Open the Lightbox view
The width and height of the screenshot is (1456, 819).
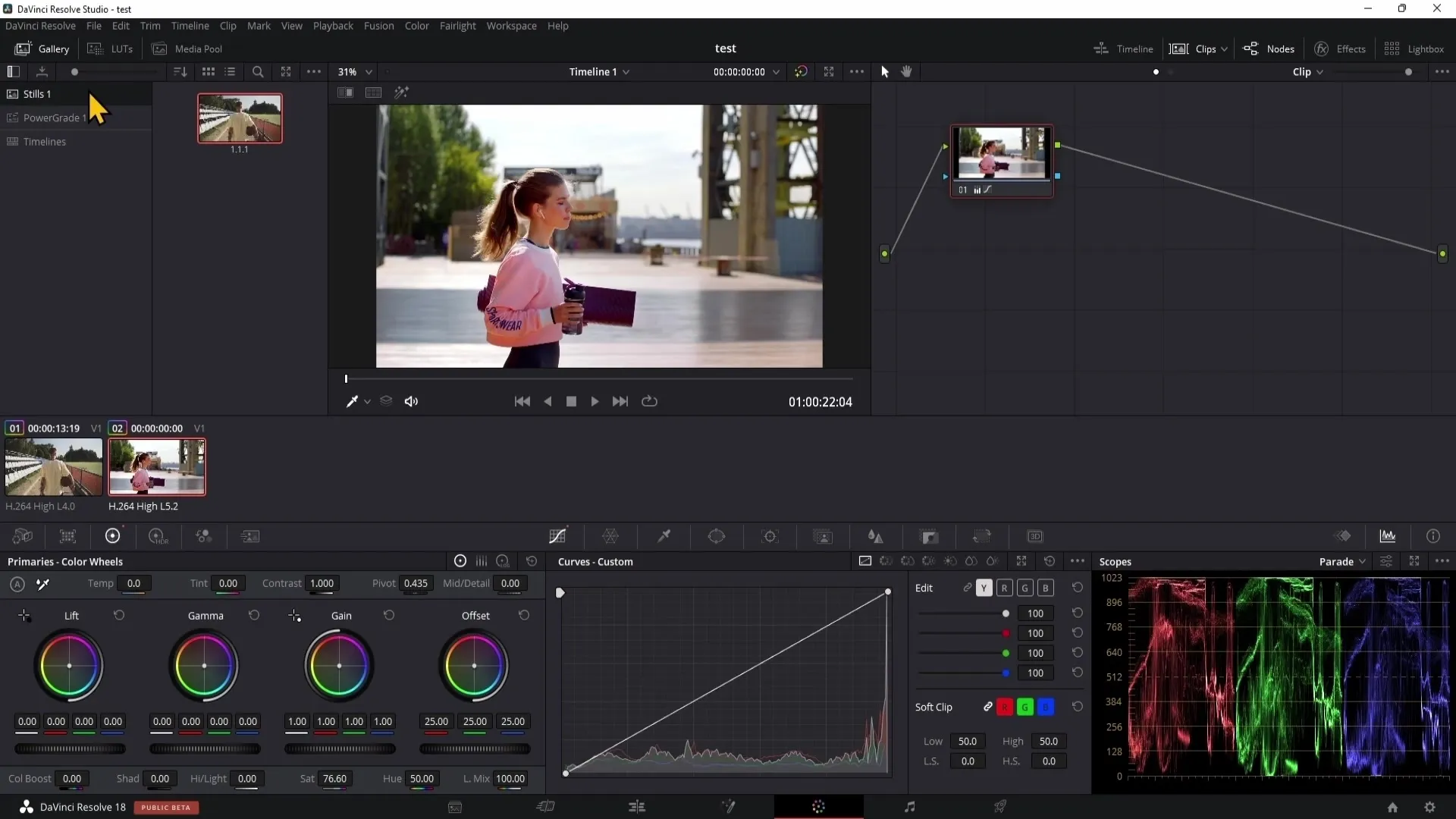click(x=1414, y=49)
